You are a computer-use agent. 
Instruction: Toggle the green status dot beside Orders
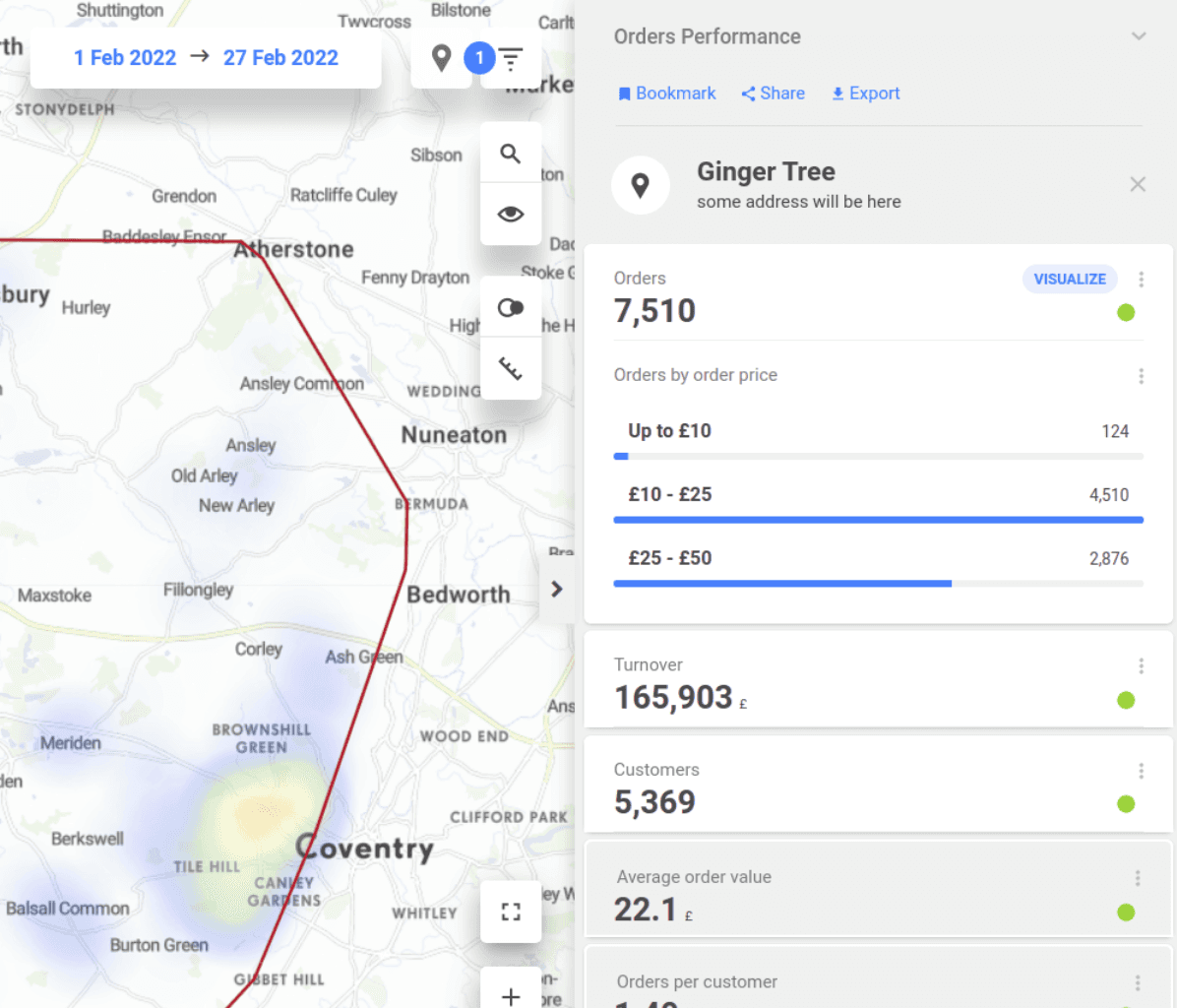tap(1126, 313)
